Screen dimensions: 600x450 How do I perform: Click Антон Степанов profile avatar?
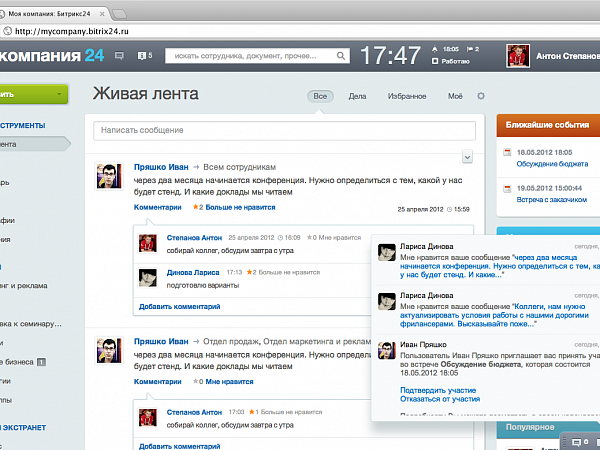click(518, 56)
